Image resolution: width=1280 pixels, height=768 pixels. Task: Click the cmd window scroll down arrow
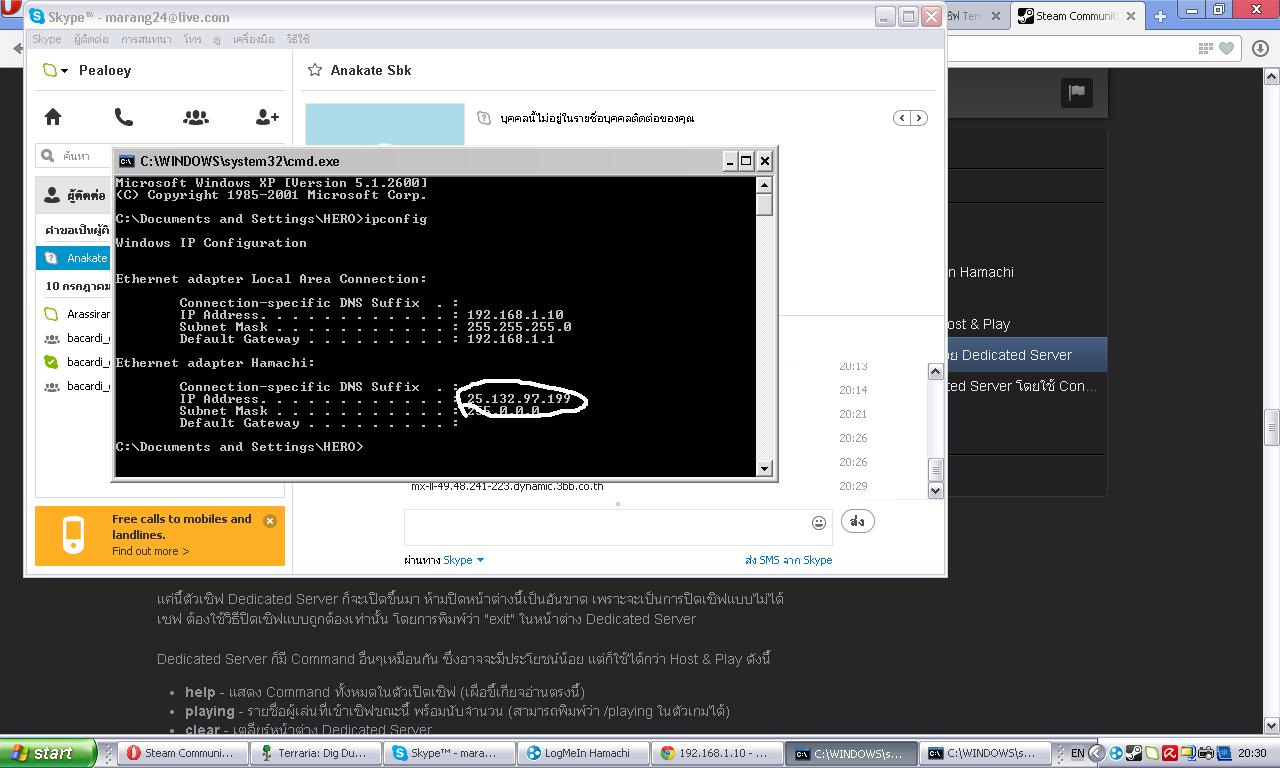coord(765,468)
